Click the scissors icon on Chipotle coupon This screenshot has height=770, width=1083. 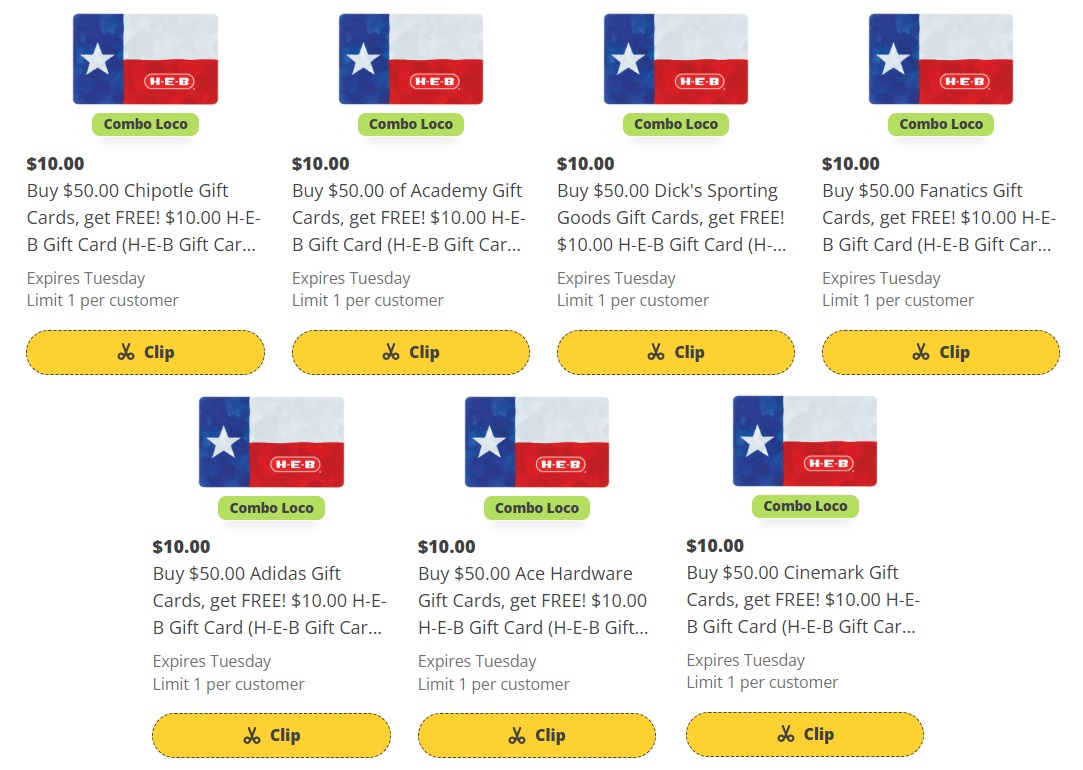124,352
